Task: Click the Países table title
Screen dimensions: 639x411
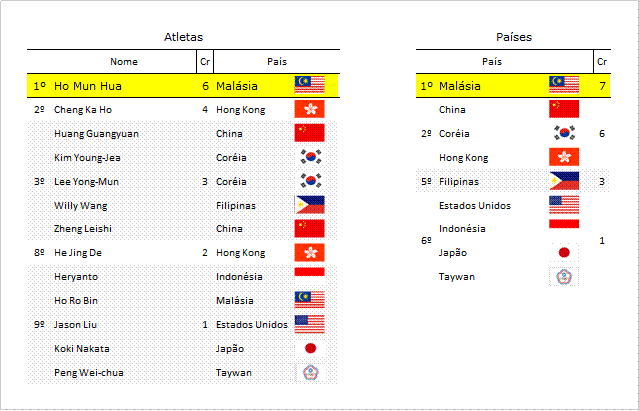Action: click(513, 37)
